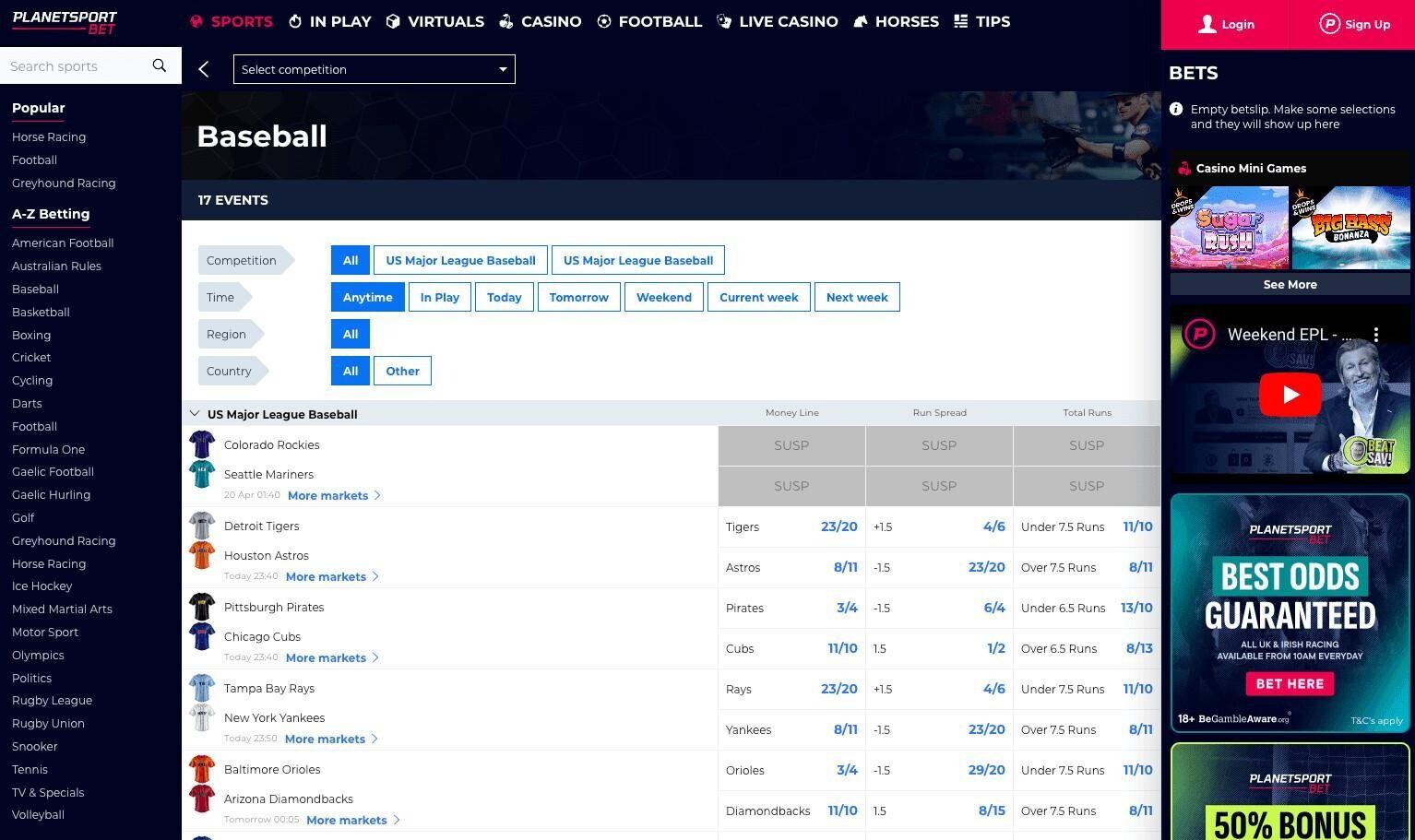1415x840 pixels.
Task: Click the search magnifier icon
Action: click(160, 65)
